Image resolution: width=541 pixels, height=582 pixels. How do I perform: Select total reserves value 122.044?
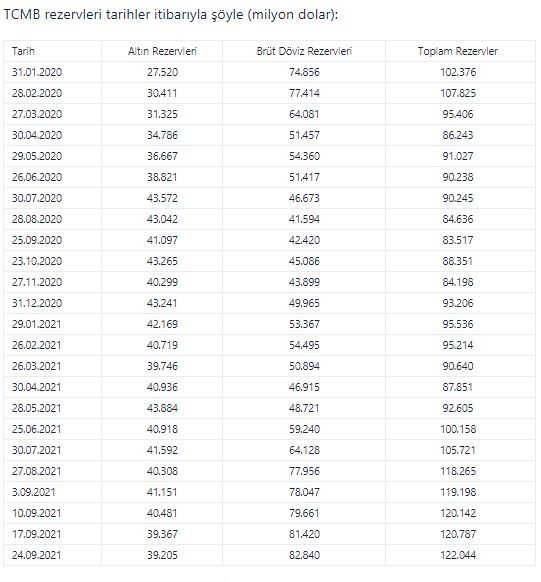point(458,555)
